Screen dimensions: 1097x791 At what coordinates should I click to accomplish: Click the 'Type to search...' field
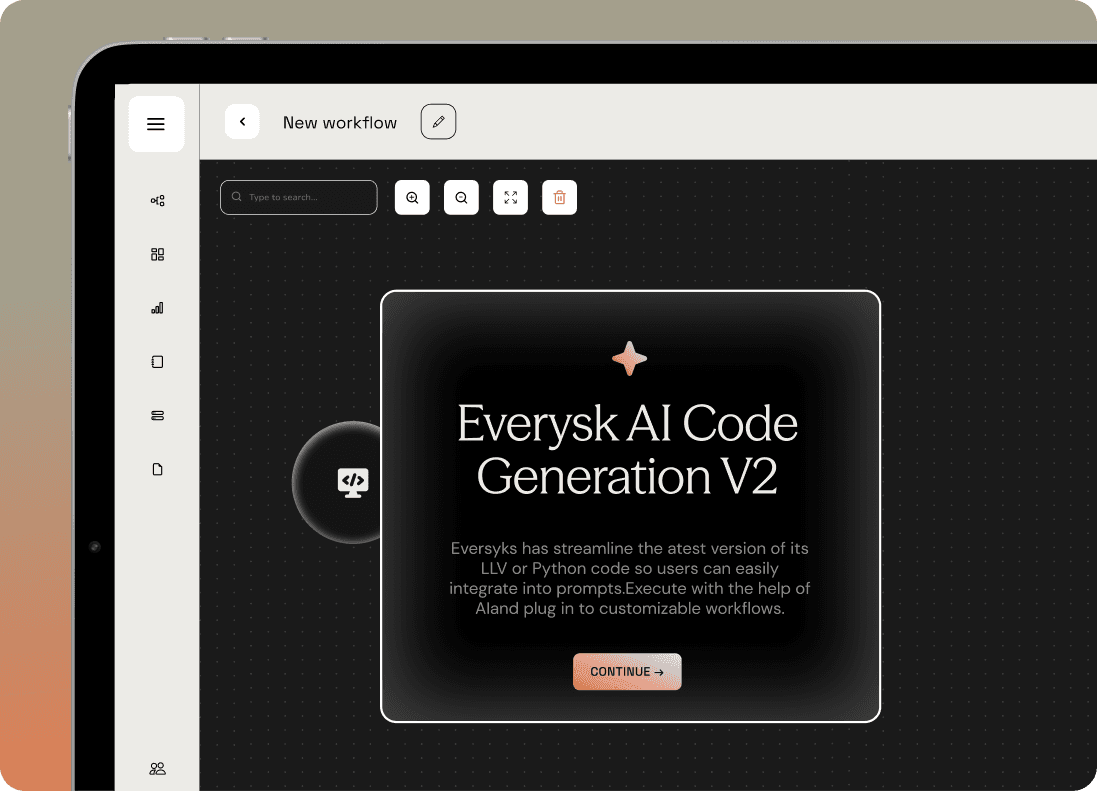coord(299,197)
